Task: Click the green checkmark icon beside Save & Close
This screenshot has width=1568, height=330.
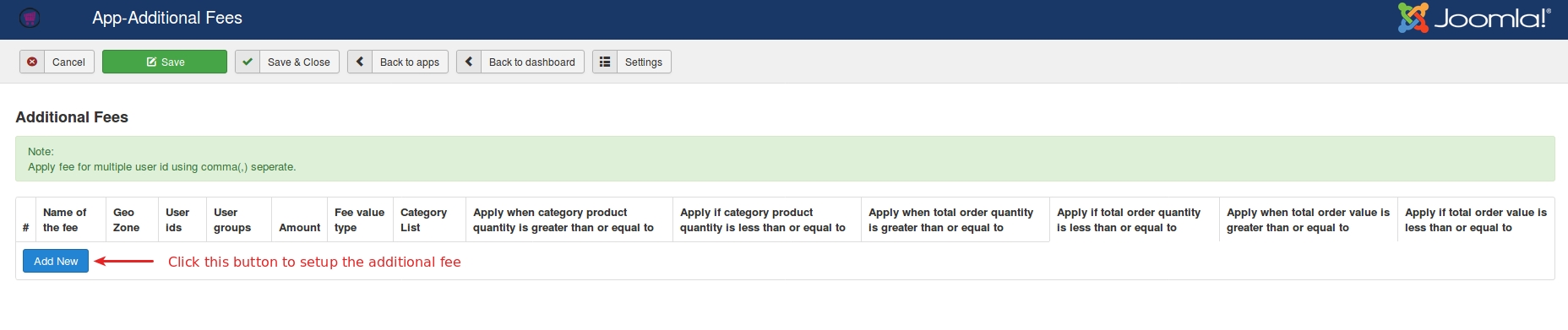Action: 248,62
